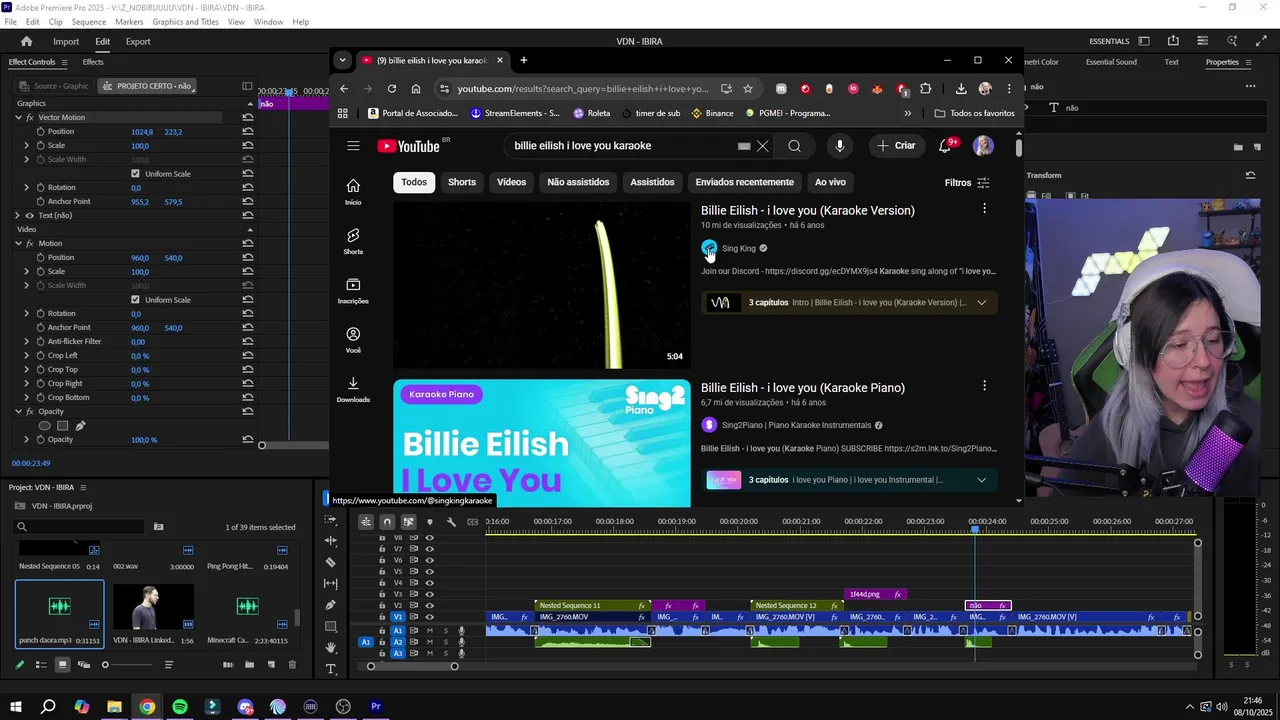Toggle visibility of Text (não) layer

(x=29, y=215)
